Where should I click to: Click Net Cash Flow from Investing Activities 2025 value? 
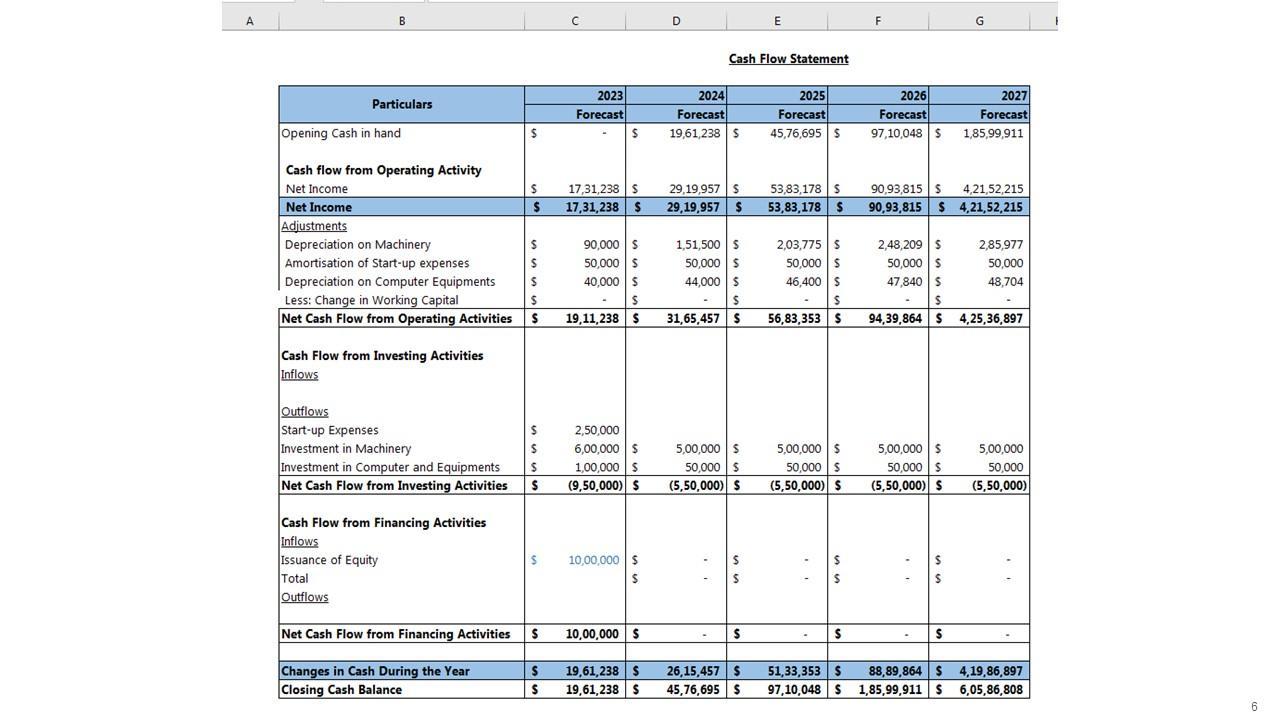coord(797,486)
